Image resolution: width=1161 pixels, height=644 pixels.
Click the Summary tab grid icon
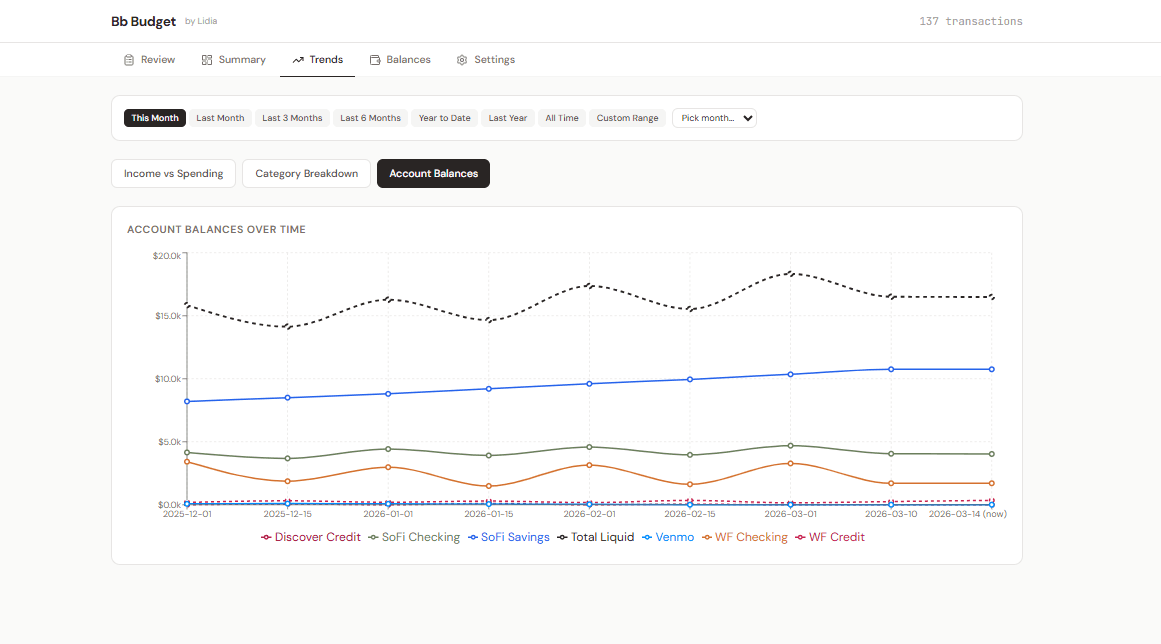pos(207,60)
